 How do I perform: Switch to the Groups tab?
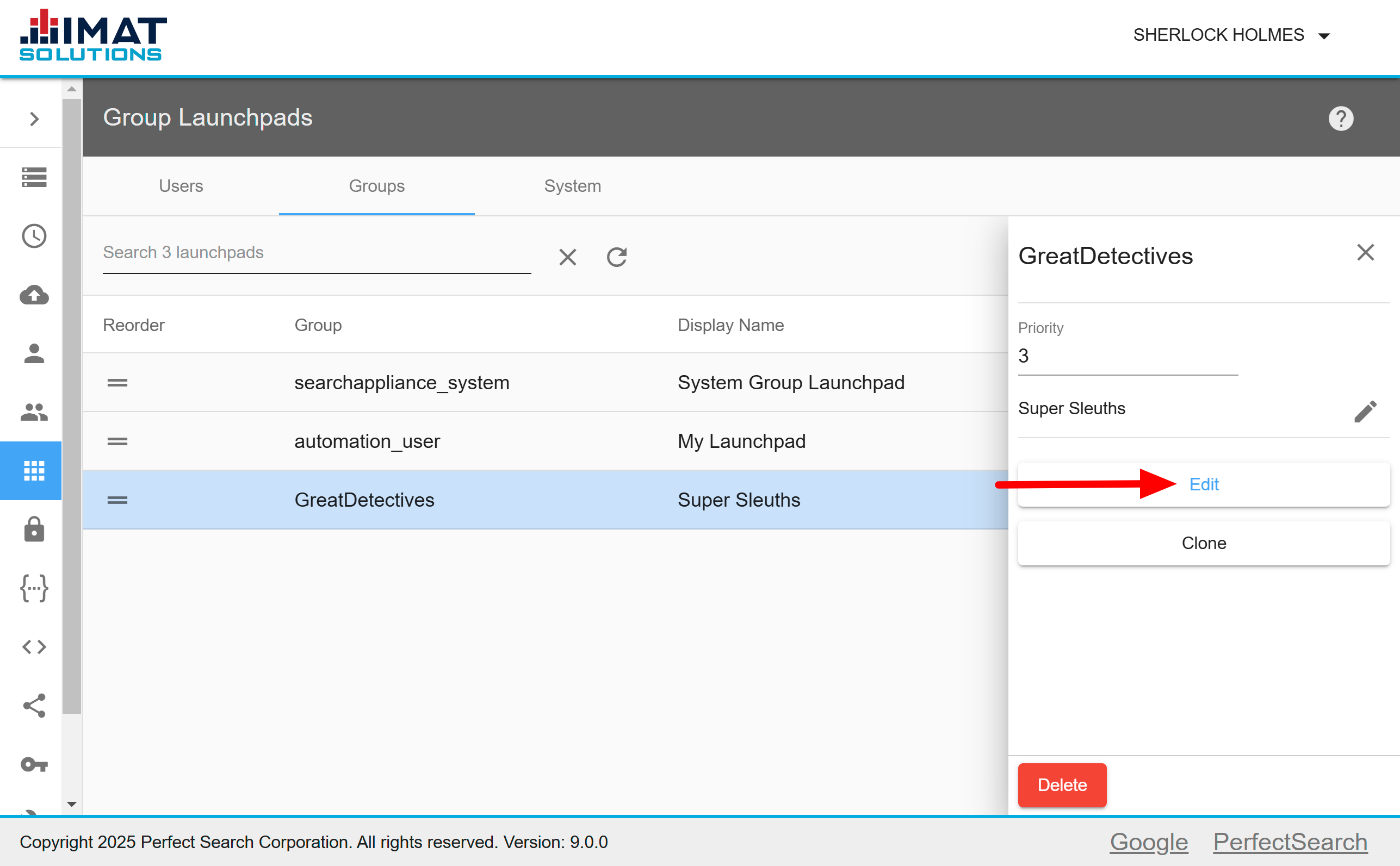(376, 186)
